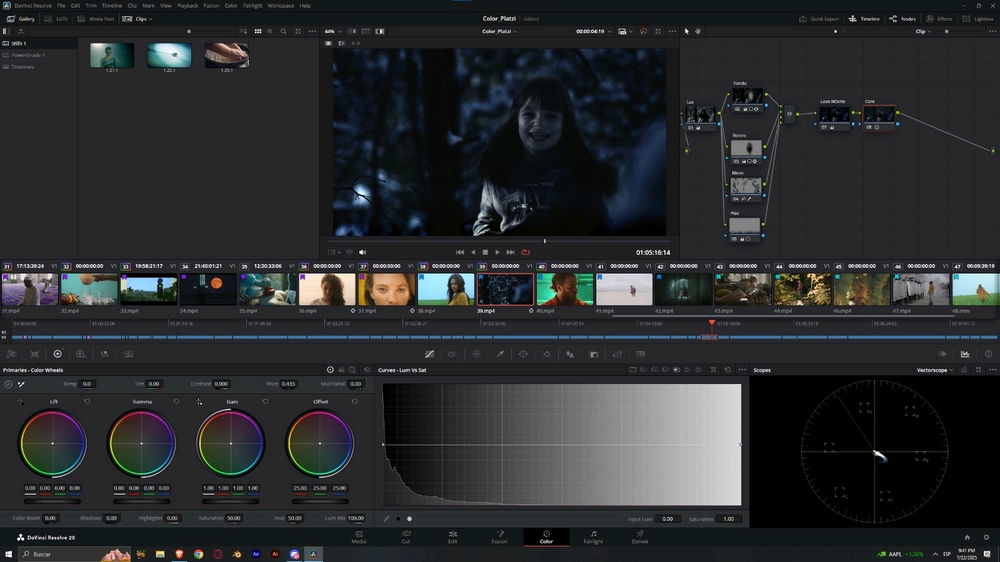The image size is (1000, 562).
Task: Open Gallery options three-dot menu
Action: [312, 31]
